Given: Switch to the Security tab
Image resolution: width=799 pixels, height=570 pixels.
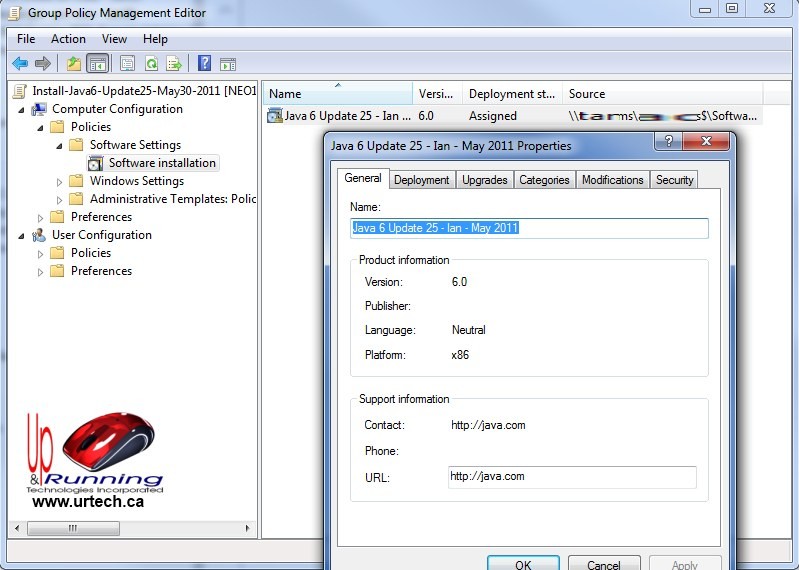Looking at the screenshot, I should click(674, 180).
